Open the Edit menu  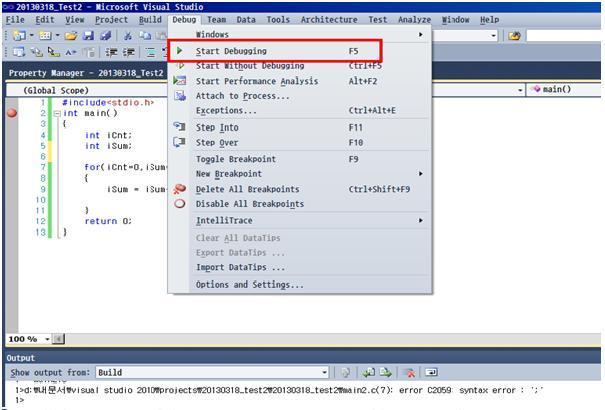pos(45,20)
